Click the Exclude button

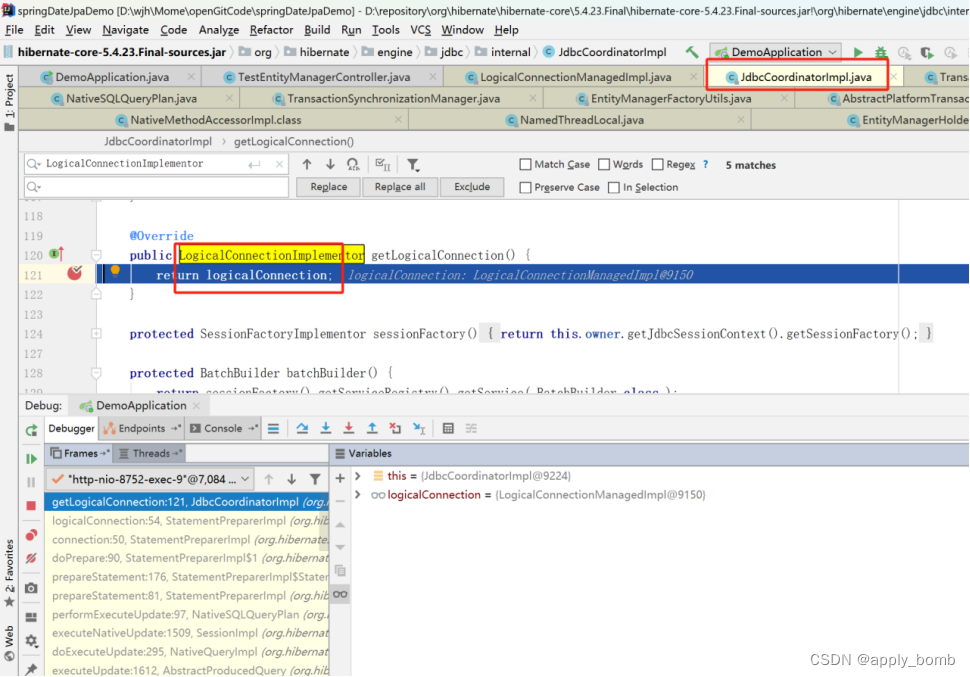(x=471, y=186)
